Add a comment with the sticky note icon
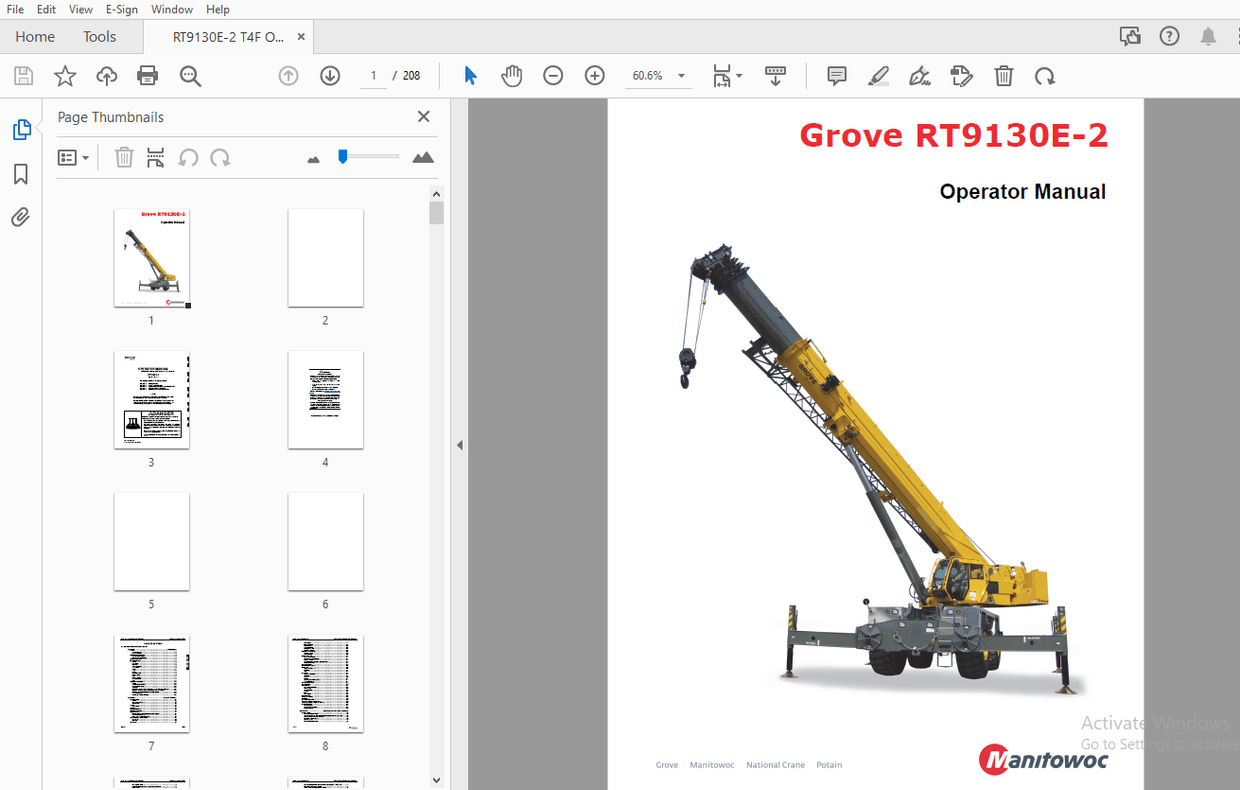This screenshot has width=1240, height=790. click(x=836, y=75)
